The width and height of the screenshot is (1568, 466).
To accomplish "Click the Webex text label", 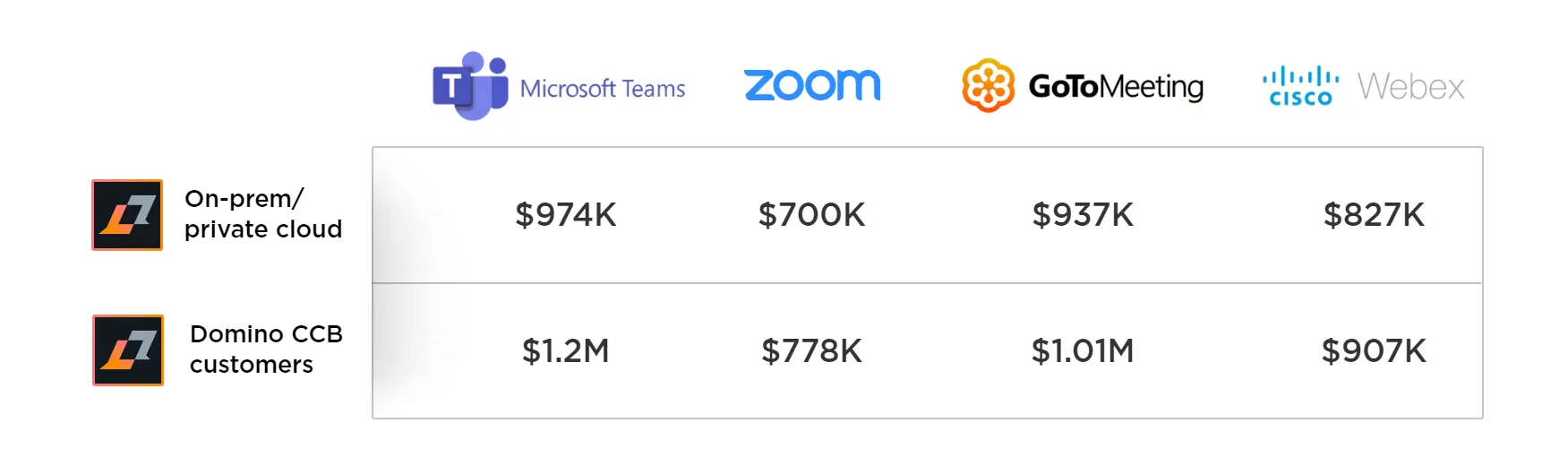I will [x=1410, y=87].
